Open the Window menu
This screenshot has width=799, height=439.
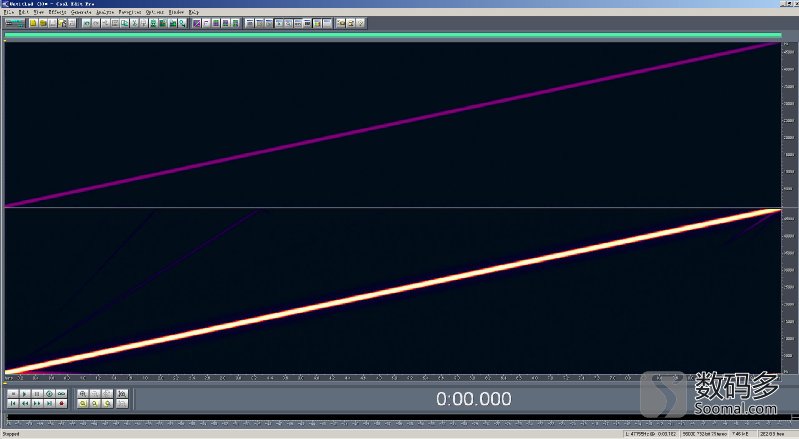[176, 12]
